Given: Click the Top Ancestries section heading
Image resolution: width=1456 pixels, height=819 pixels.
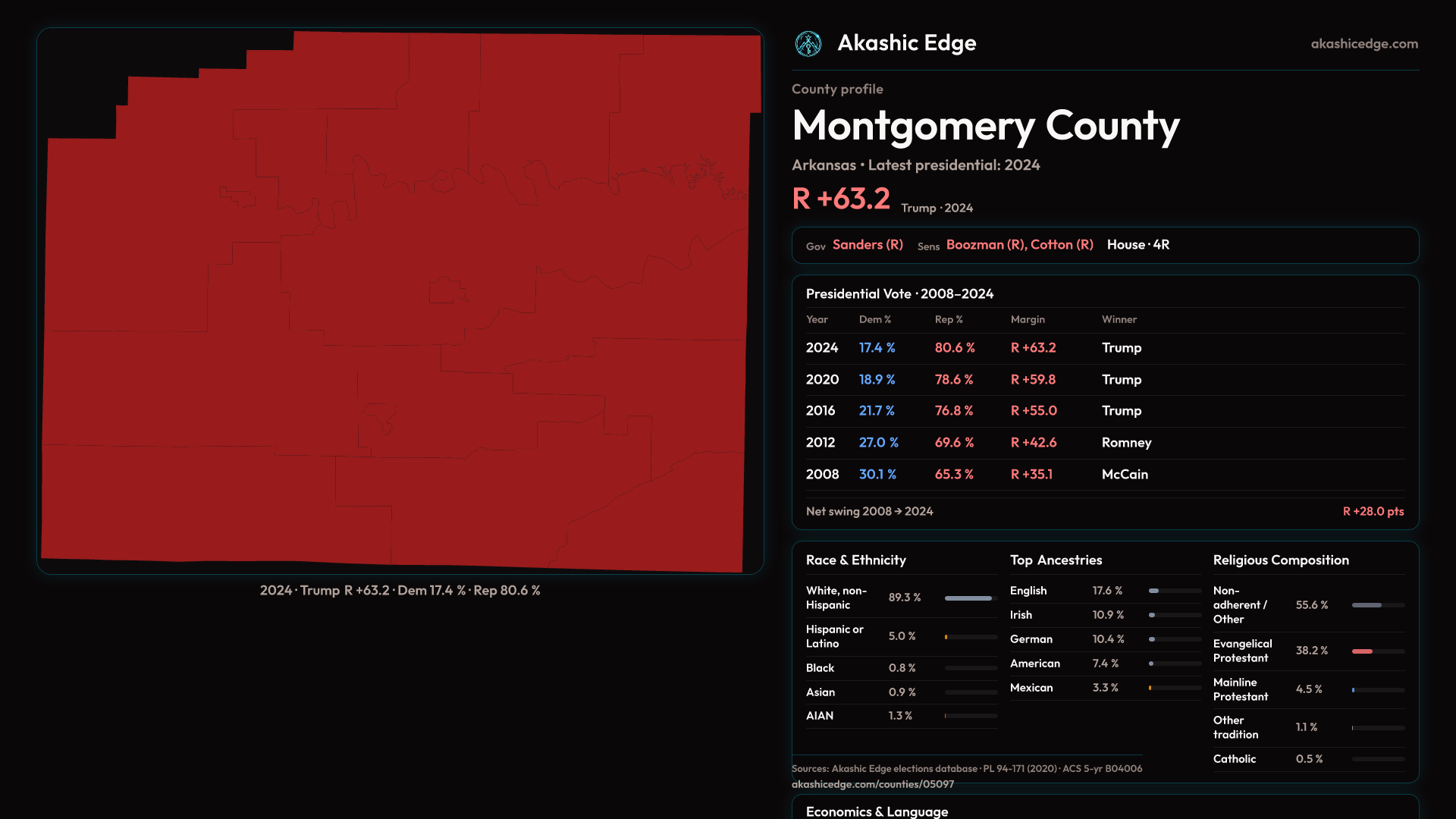Looking at the screenshot, I should [1056, 560].
